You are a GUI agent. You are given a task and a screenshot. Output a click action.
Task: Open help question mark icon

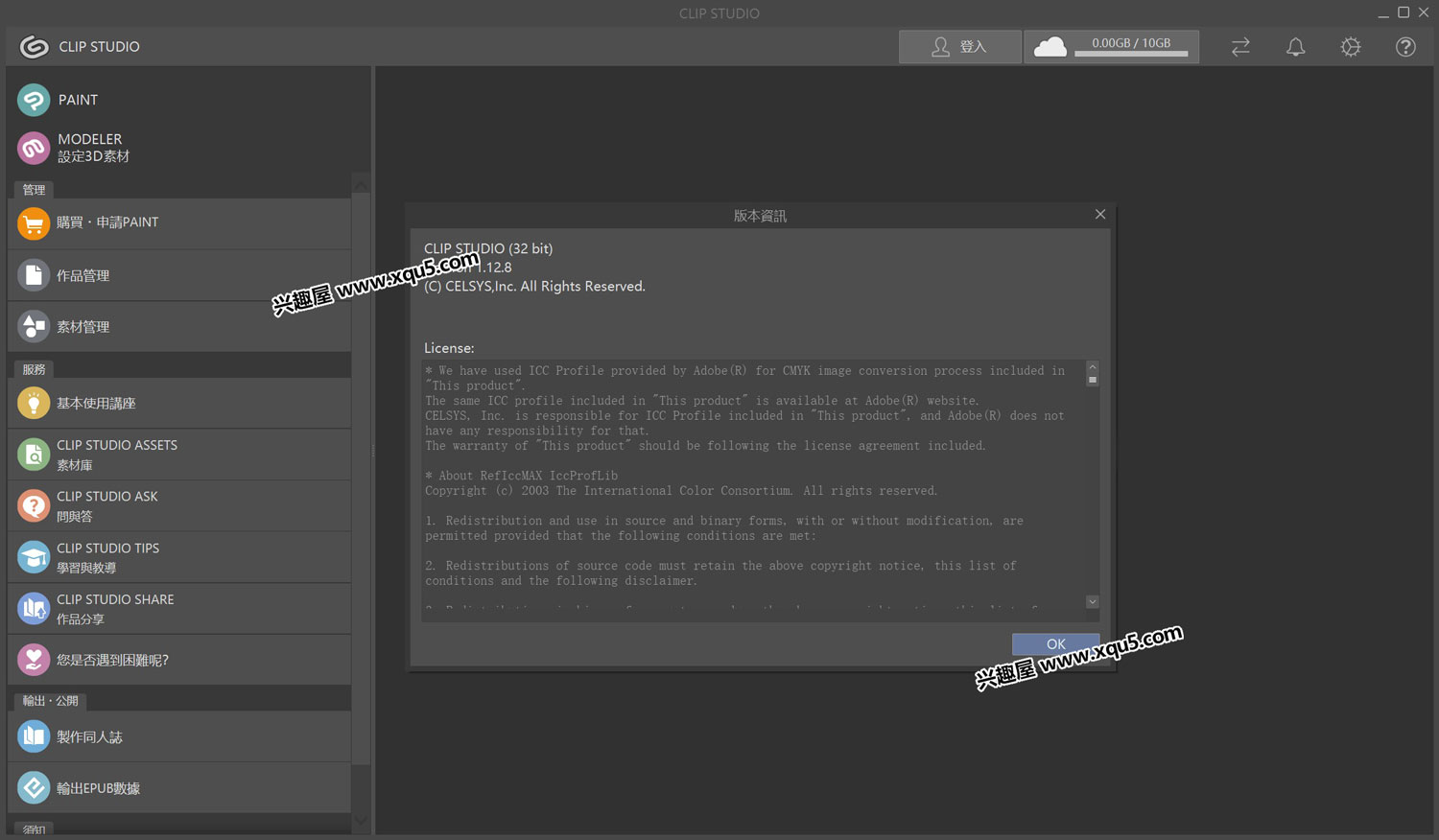coord(1405,46)
